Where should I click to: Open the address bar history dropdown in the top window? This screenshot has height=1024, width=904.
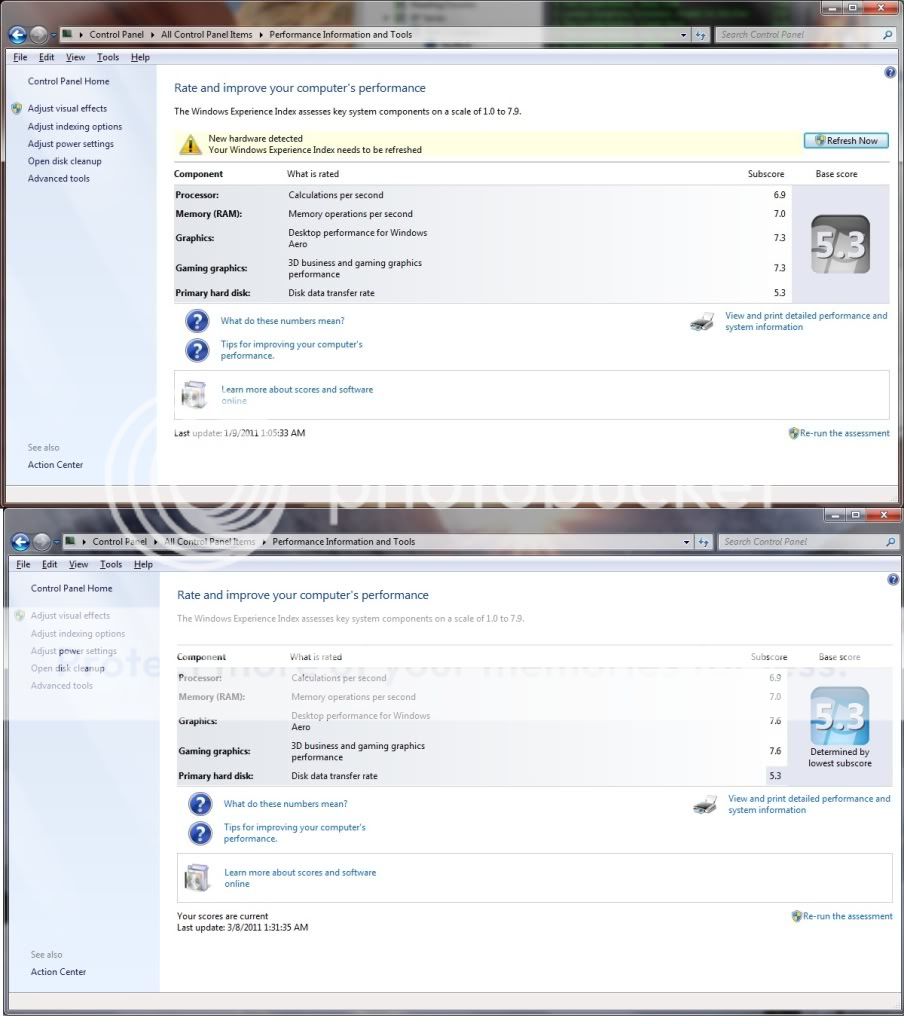point(684,35)
